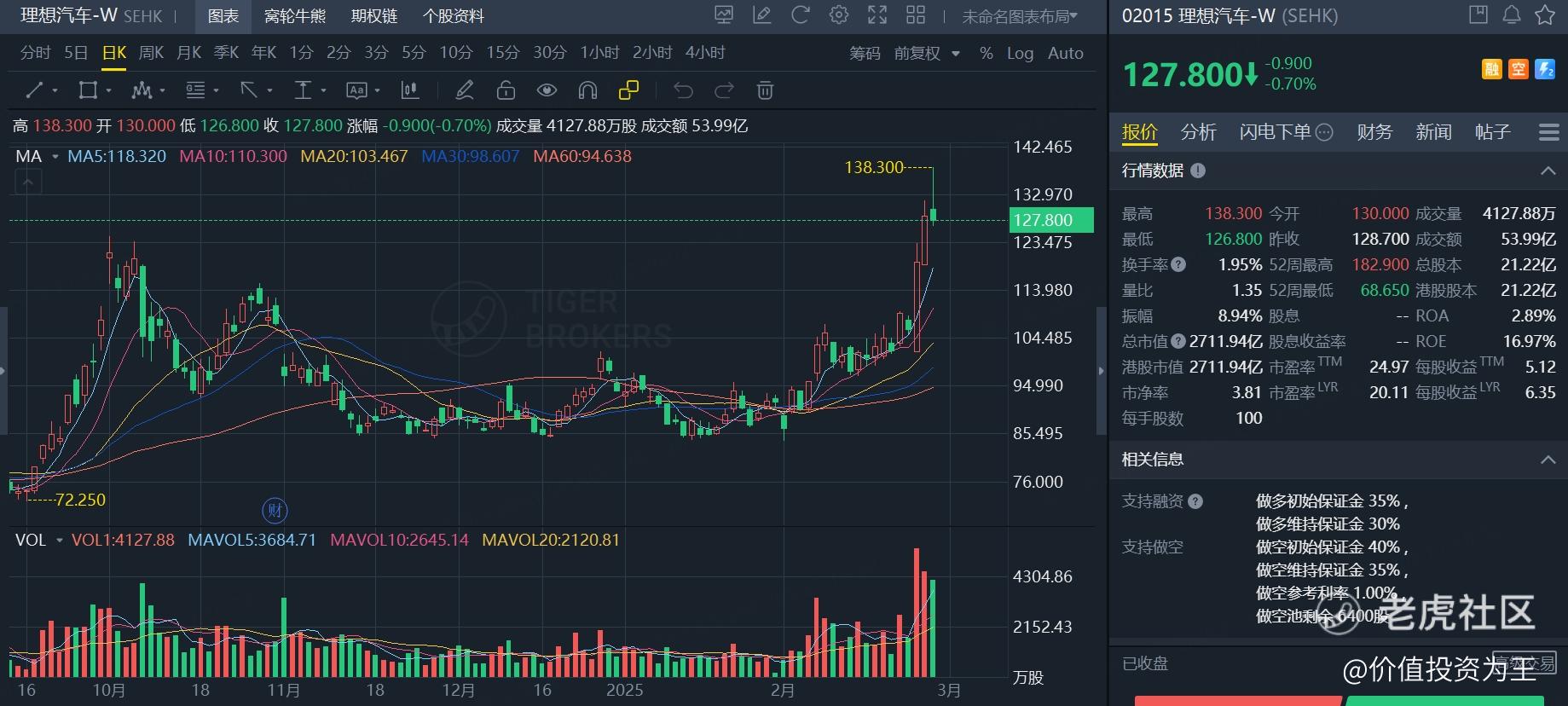This screenshot has width=1568, height=706.
Task: Collapse the 相关信息 section
Action: coord(1548,460)
